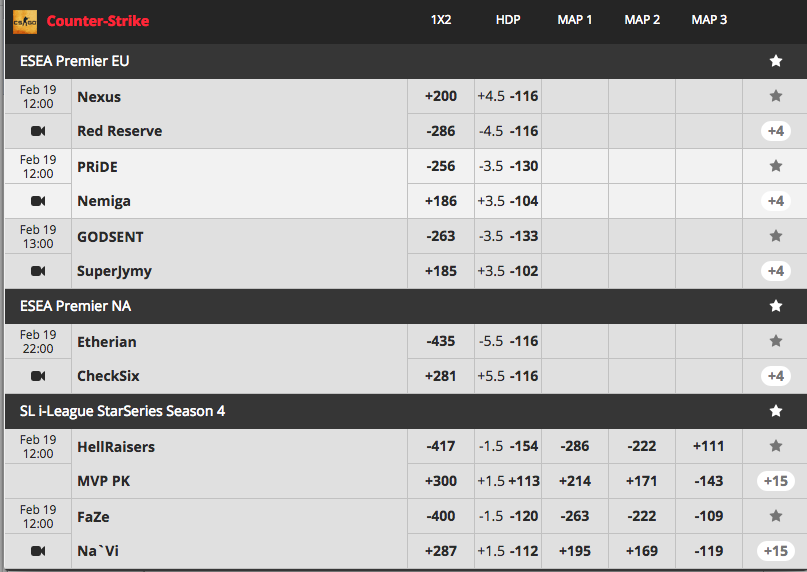Open video stream for Nexus vs Red Reserve
Screen dimensions: 807x572
click(x=38, y=131)
